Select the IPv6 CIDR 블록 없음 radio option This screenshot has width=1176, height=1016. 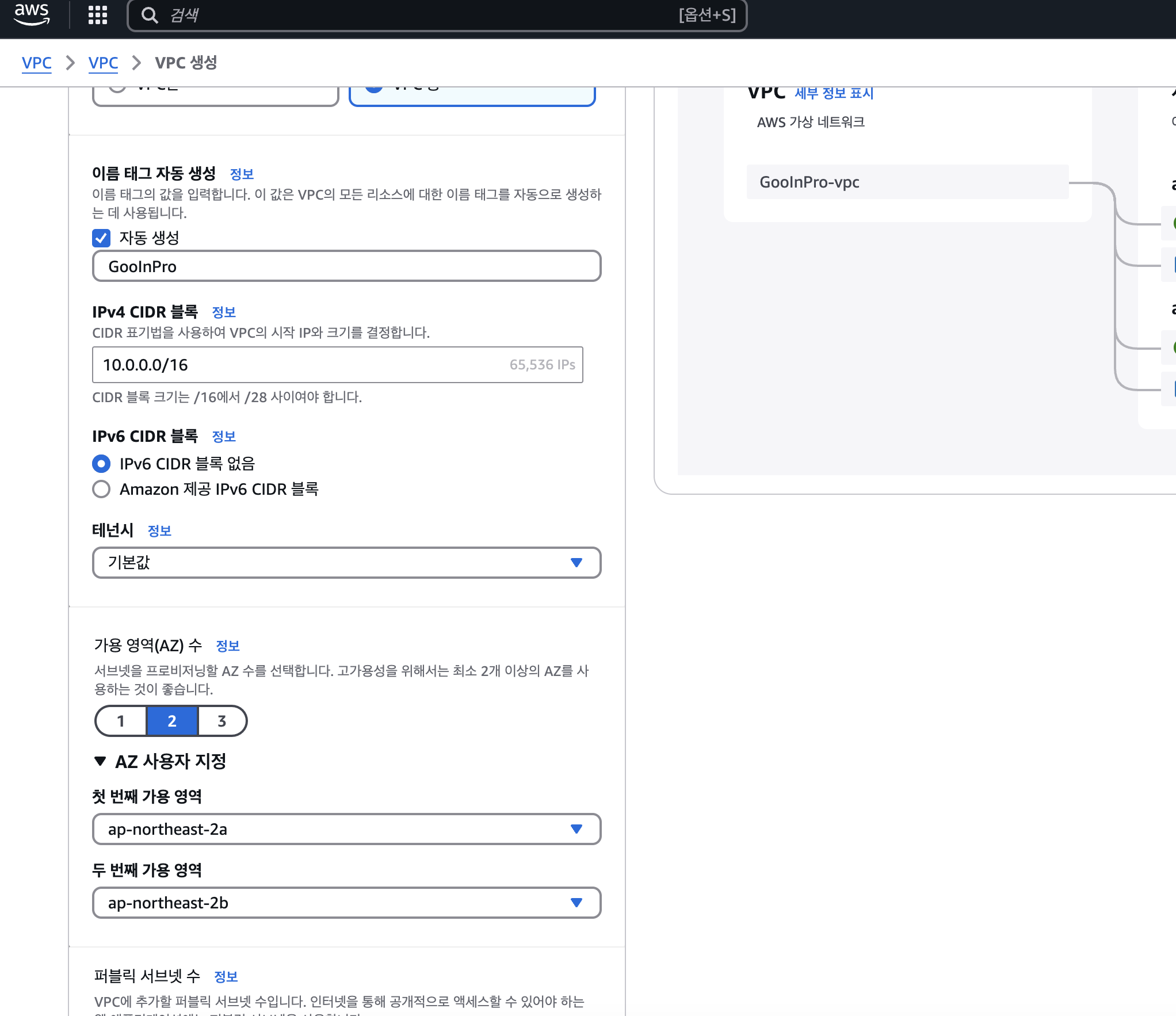click(101, 464)
